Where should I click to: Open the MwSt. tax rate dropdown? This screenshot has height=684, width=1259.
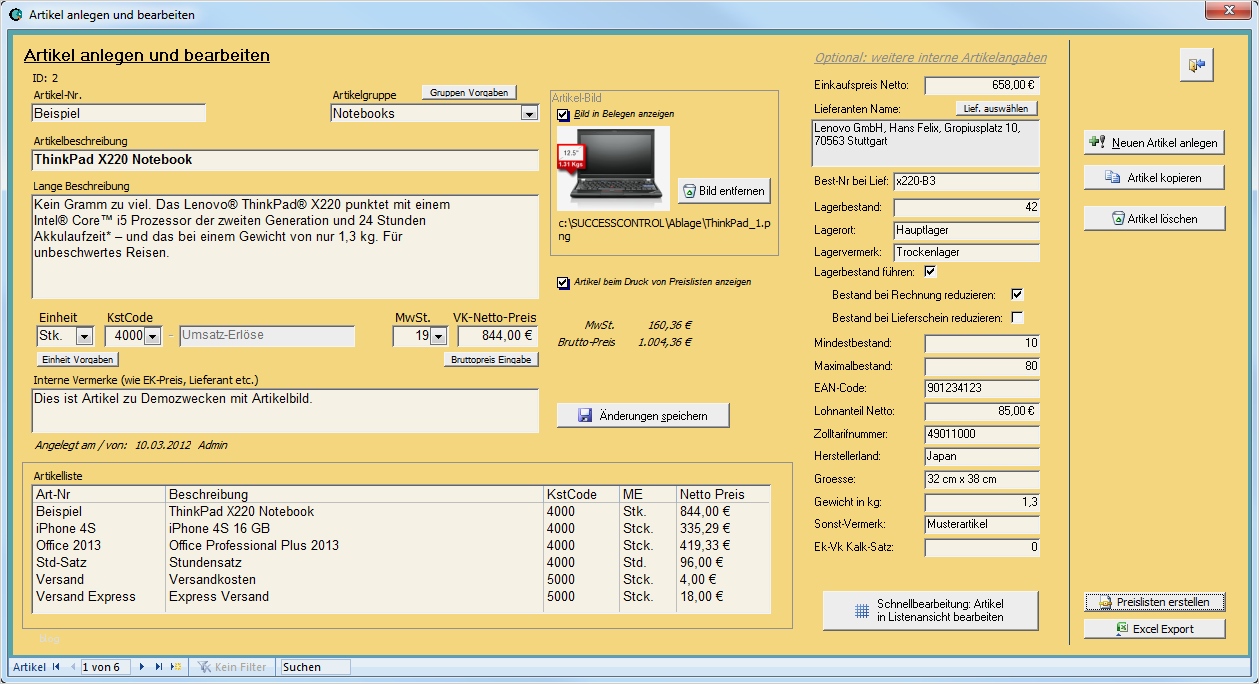(x=437, y=337)
